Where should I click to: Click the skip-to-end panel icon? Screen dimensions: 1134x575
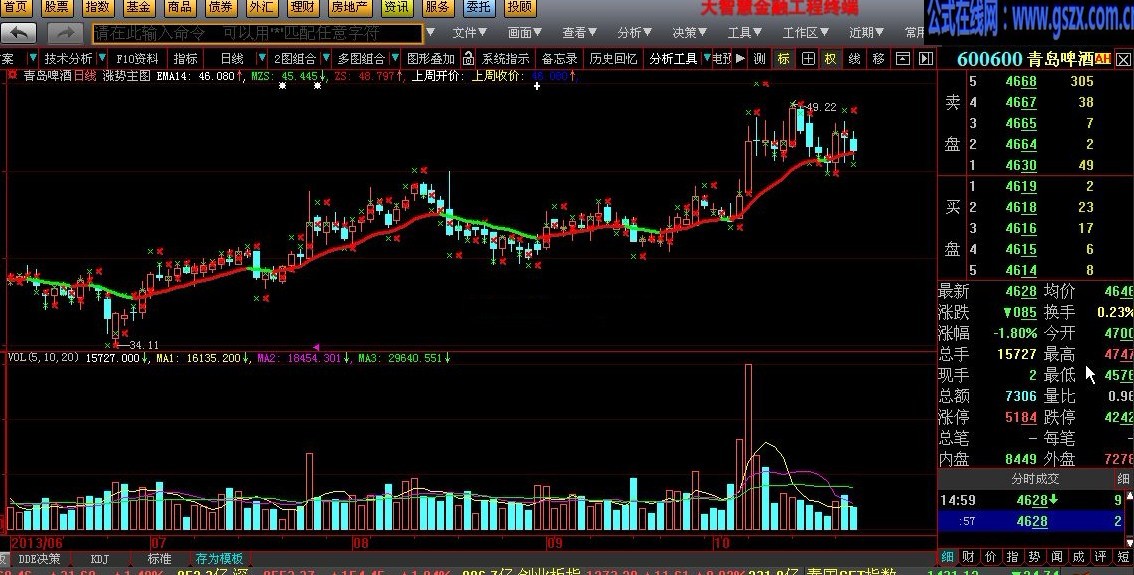(926, 59)
